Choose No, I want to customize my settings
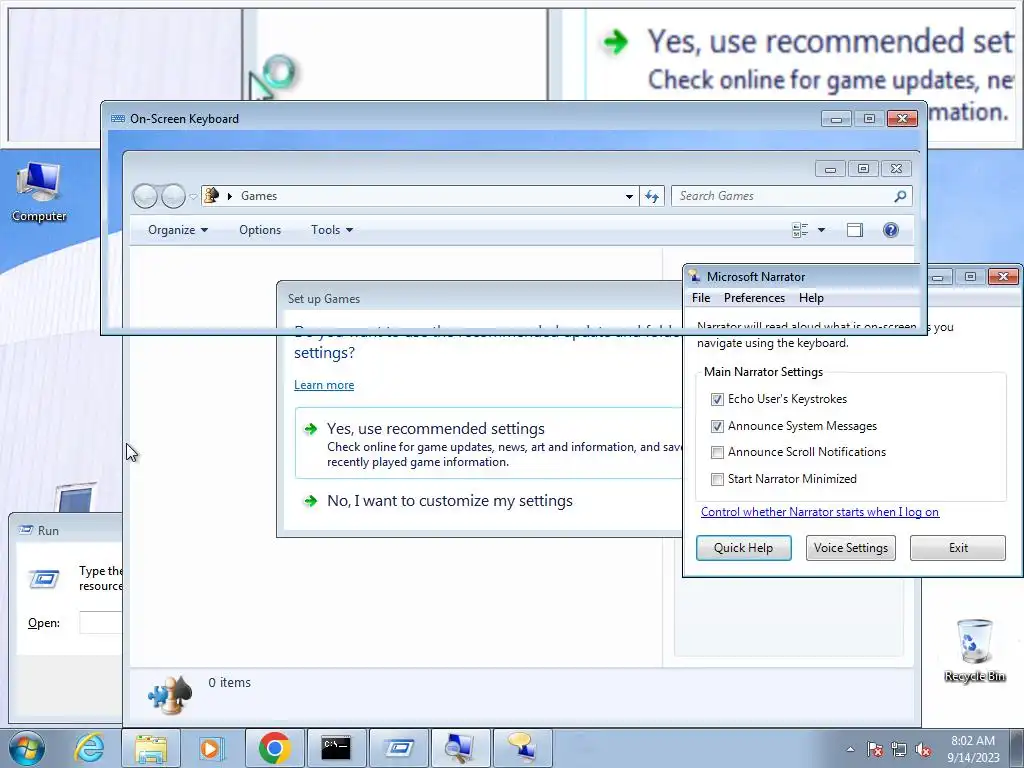Image resolution: width=1024 pixels, height=768 pixels. 449,501
